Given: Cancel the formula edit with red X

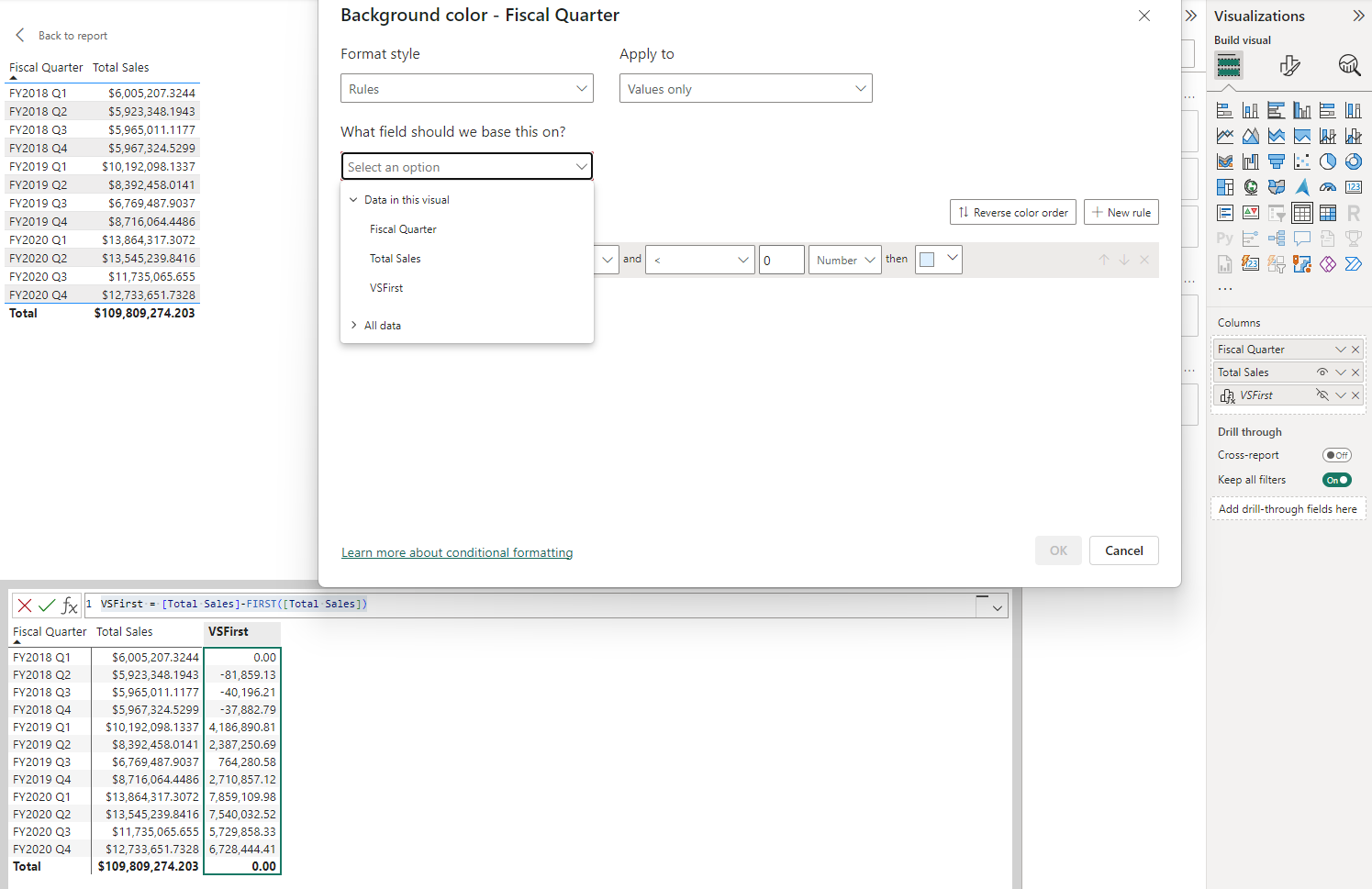Looking at the screenshot, I should (x=25, y=606).
